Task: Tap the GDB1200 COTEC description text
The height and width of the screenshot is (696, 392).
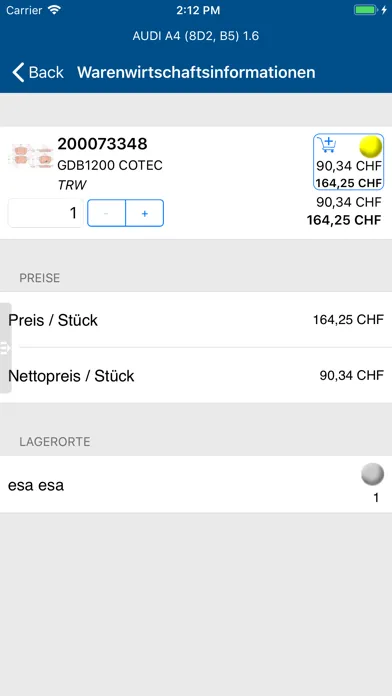Action: point(110,166)
